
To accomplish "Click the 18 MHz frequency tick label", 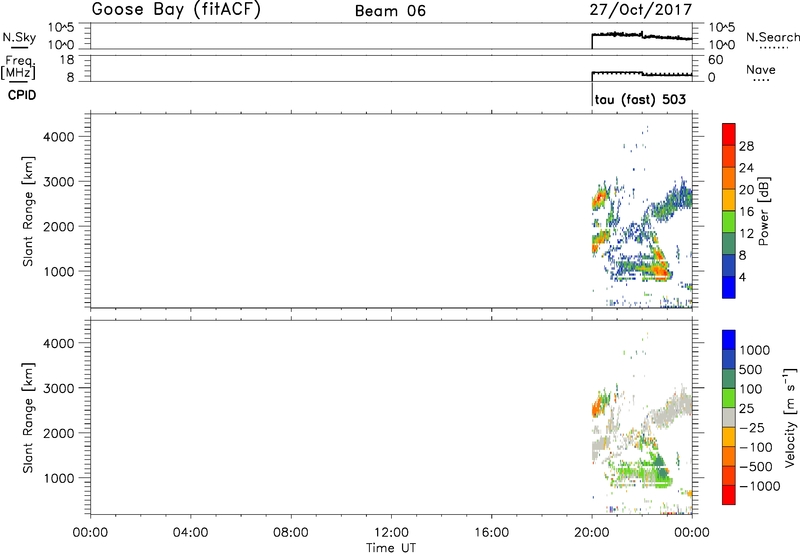I will [67, 60].
